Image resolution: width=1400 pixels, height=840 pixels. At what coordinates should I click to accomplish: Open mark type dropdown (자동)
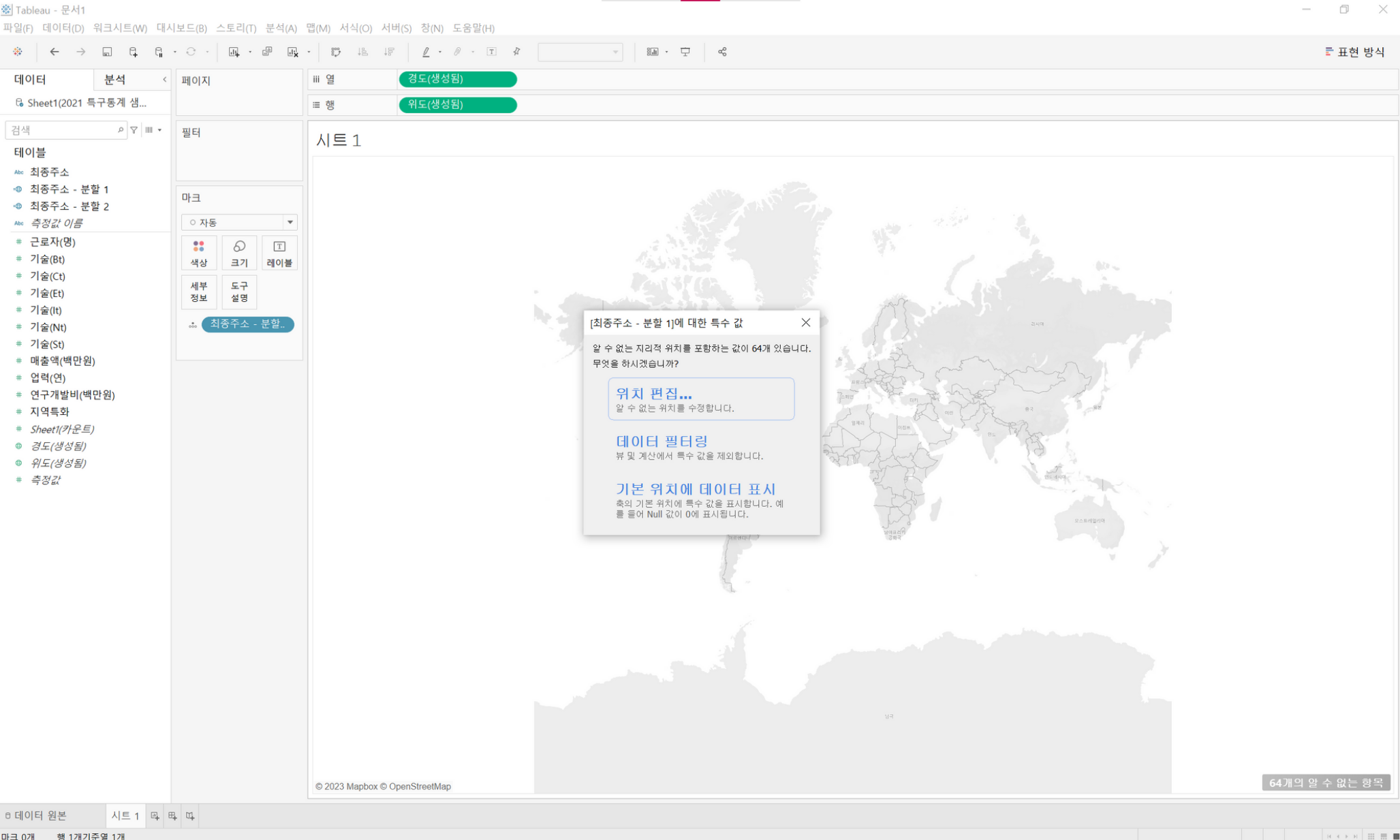[x=239, y=222]
